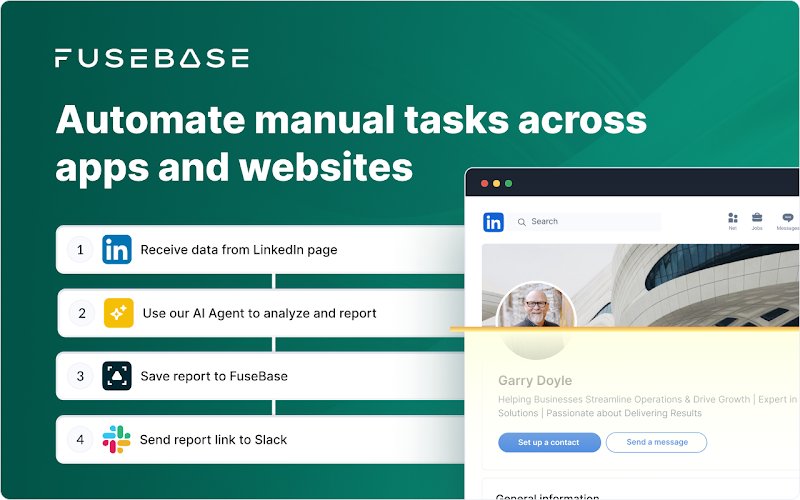Click the red close window dot
The image size is (800, 500).
[484, 184]
